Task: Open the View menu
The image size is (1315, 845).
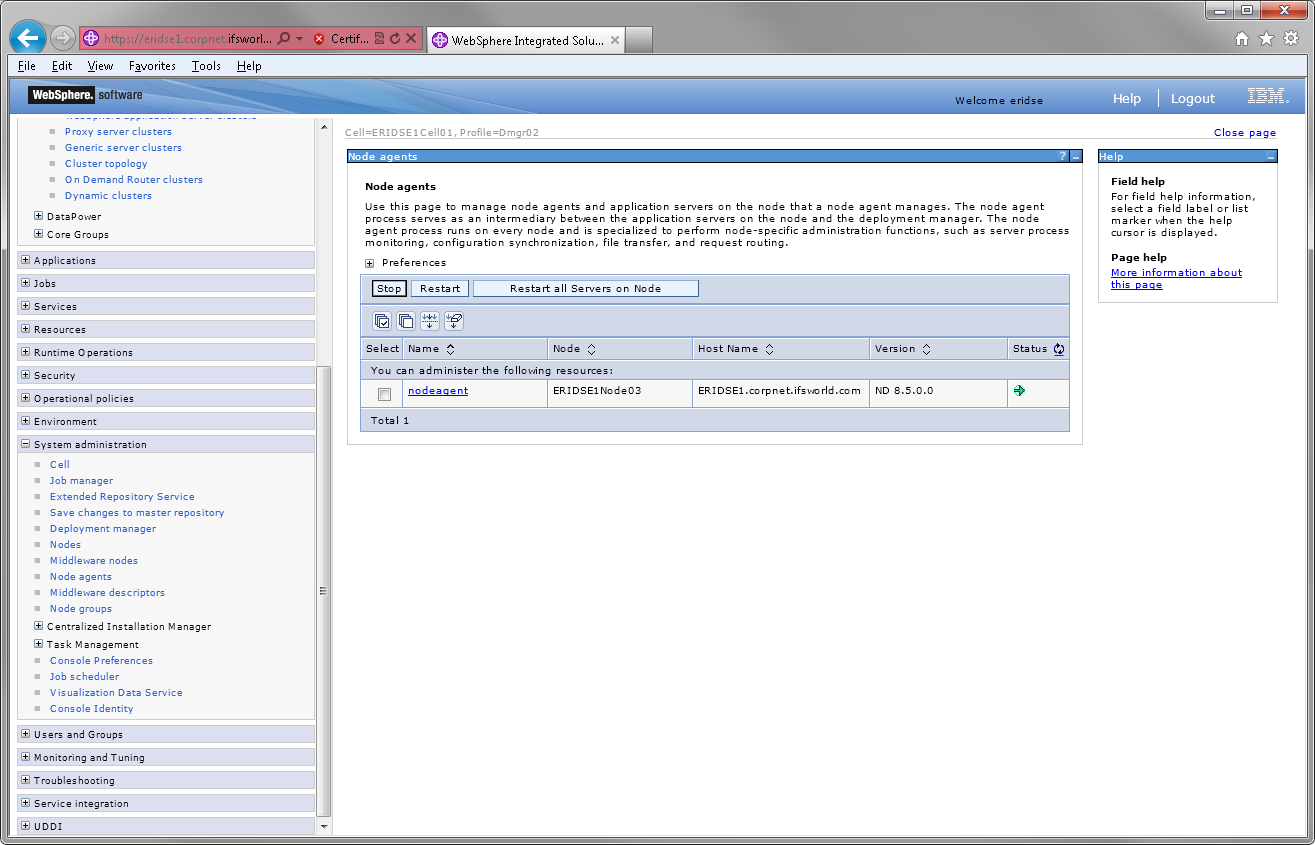Action: 100,66
